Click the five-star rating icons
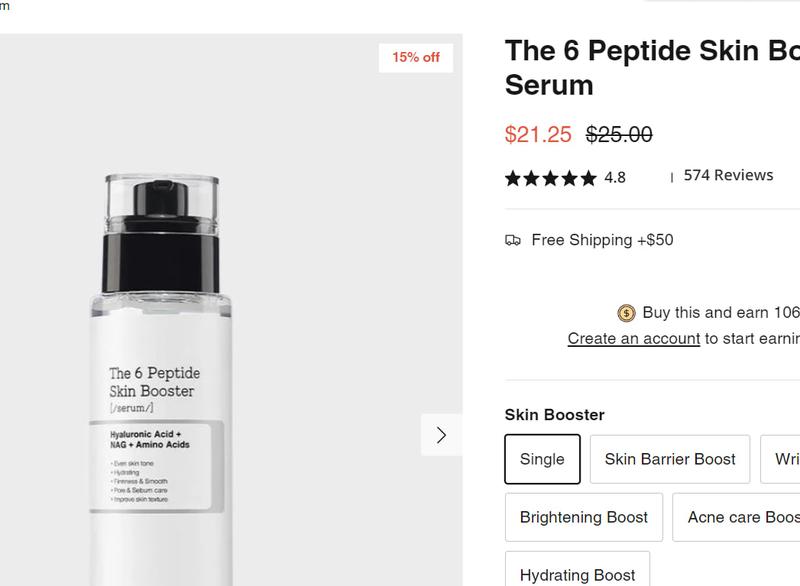800x586 pixels. [x=550, y=178]
